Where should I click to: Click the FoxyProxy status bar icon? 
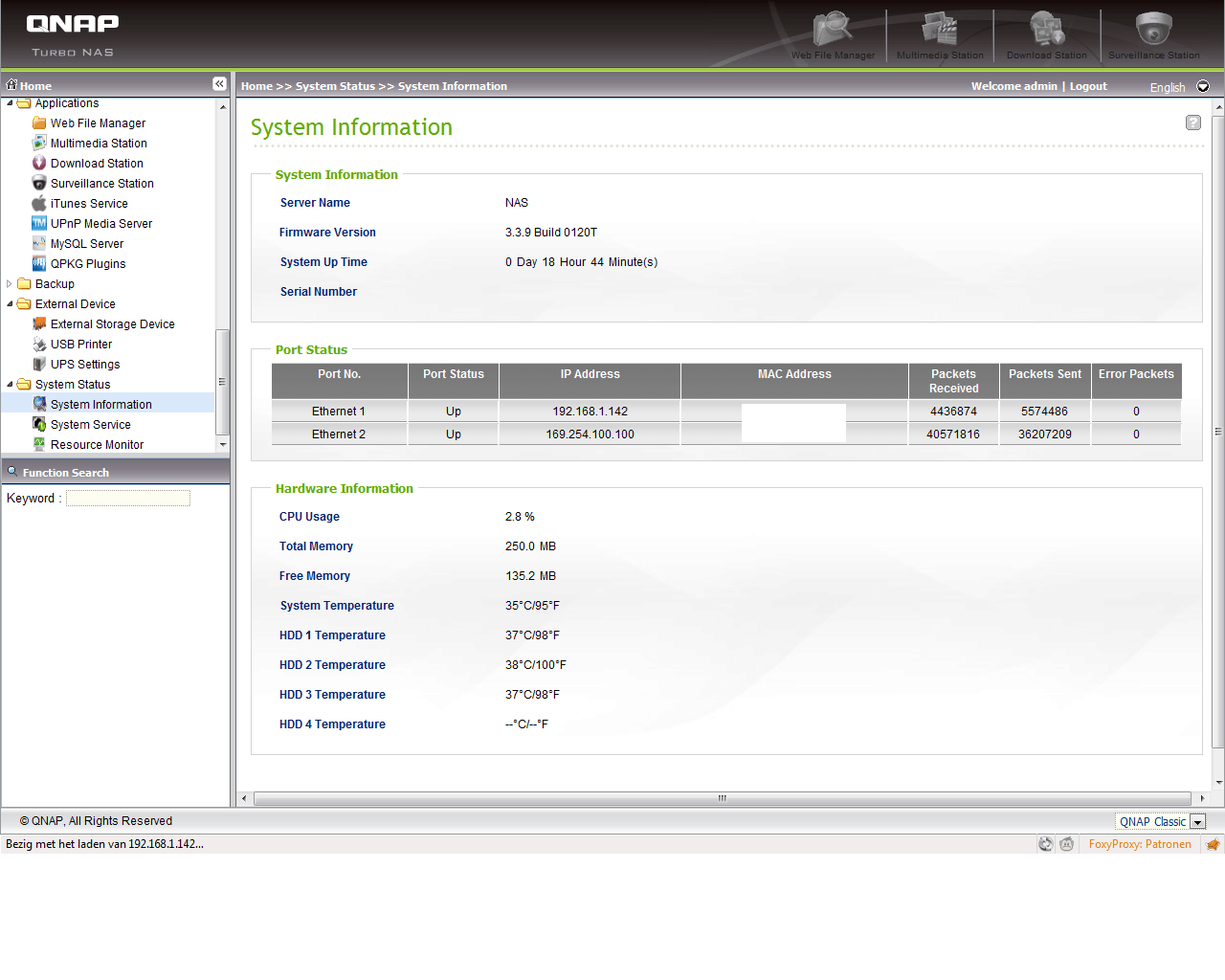coord(1213,844)
